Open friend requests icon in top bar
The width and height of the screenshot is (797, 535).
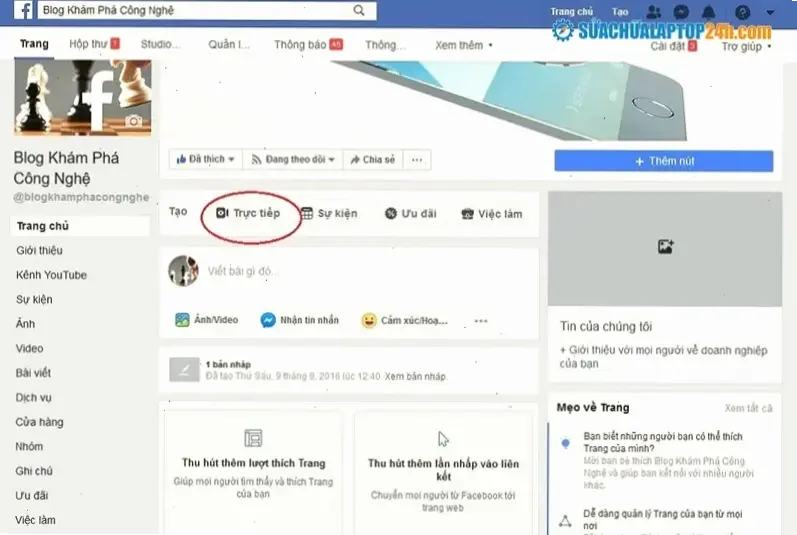tap(653, 12)
